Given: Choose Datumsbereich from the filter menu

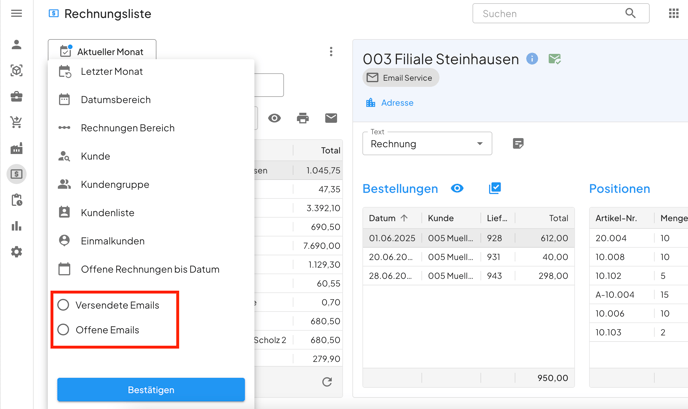Looking at the screenshot, I should click(x=115, y=100).
